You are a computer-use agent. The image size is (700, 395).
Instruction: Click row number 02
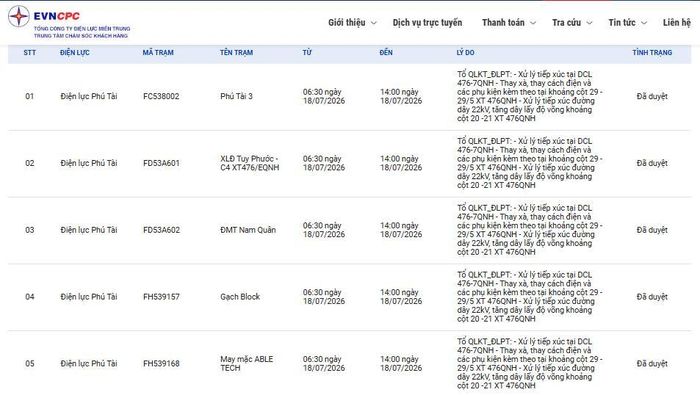point(29,163)
